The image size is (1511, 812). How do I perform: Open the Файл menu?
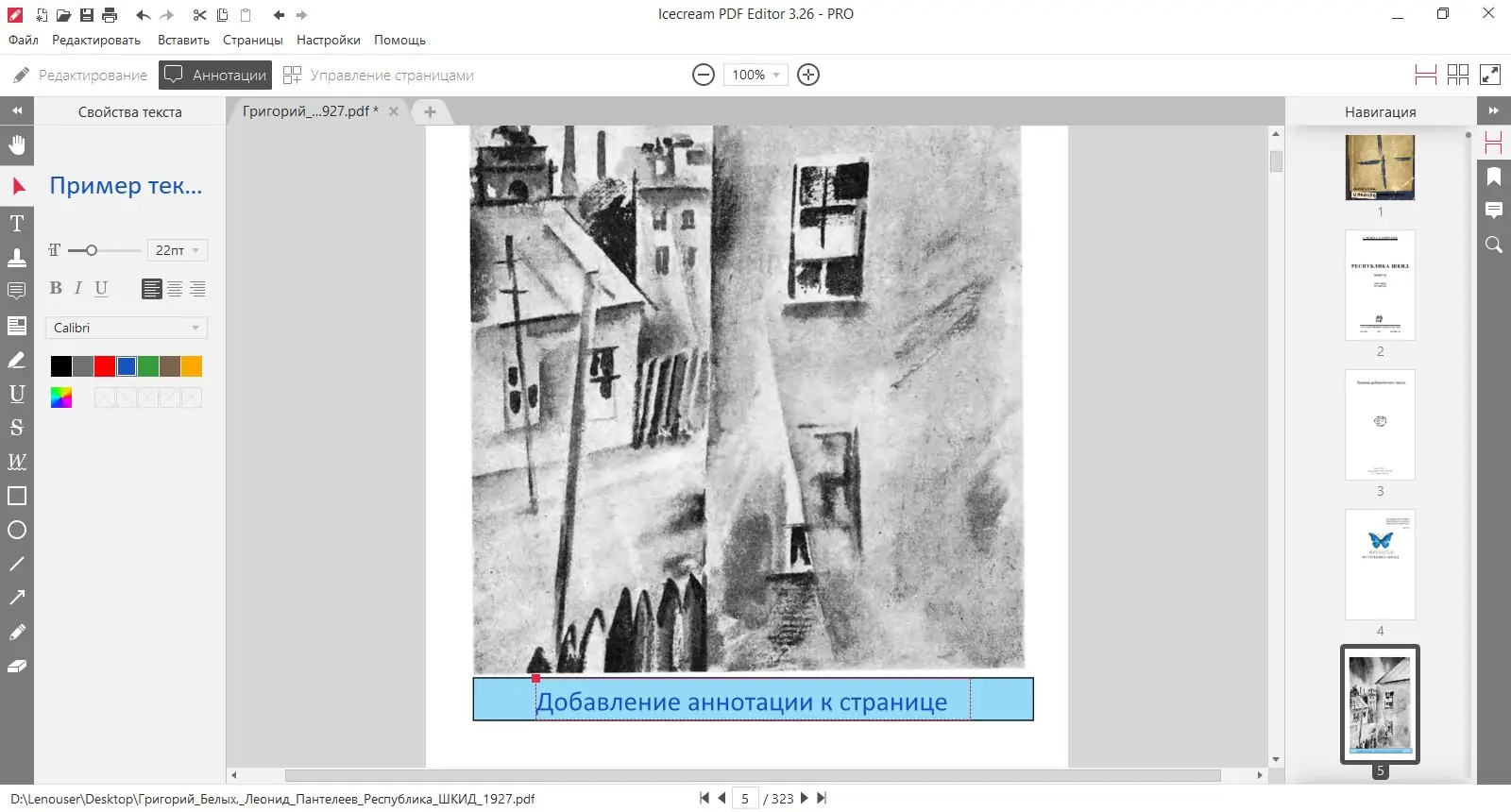[x=24, y=40]
